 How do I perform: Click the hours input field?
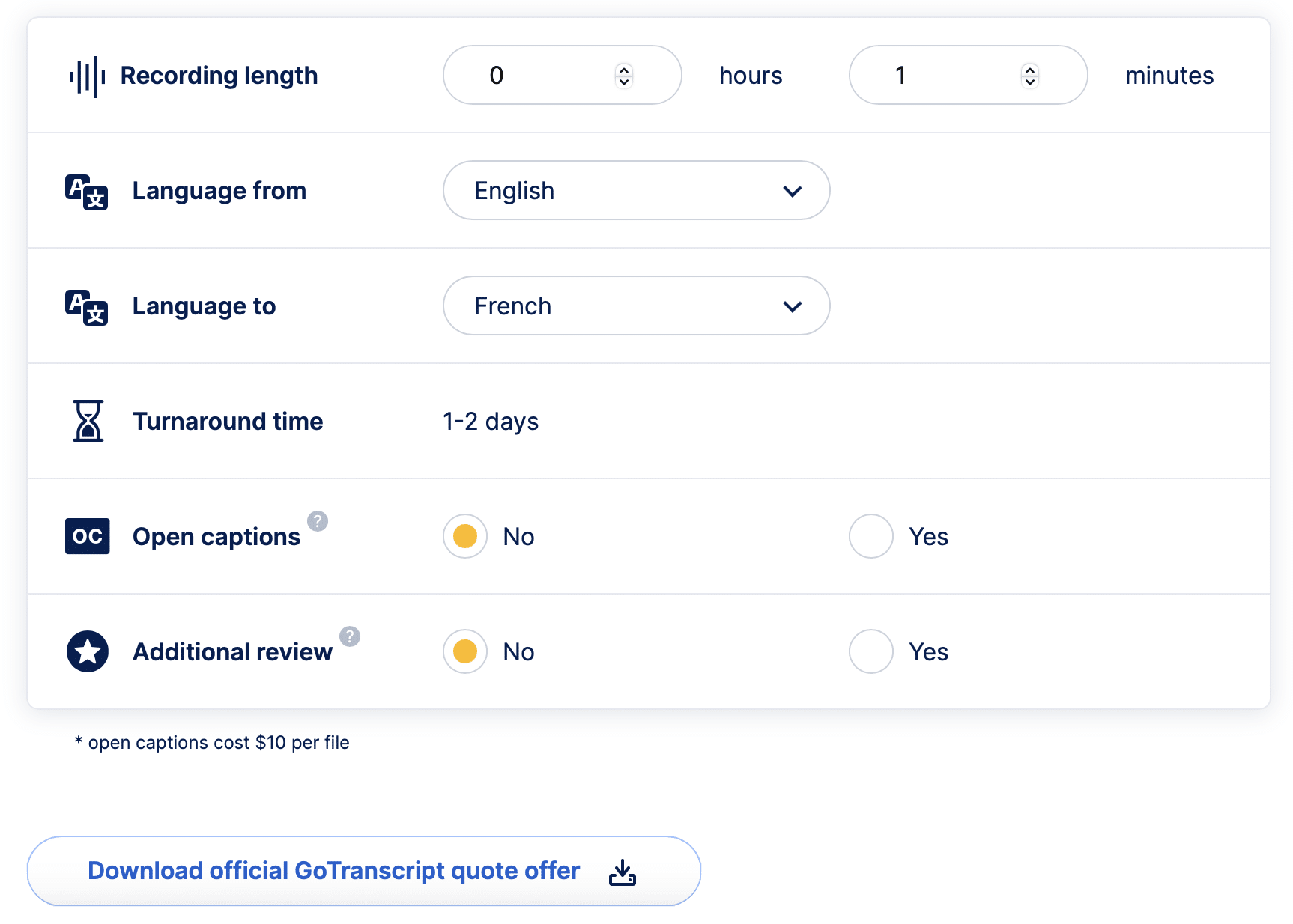click(x=524, y=75)
